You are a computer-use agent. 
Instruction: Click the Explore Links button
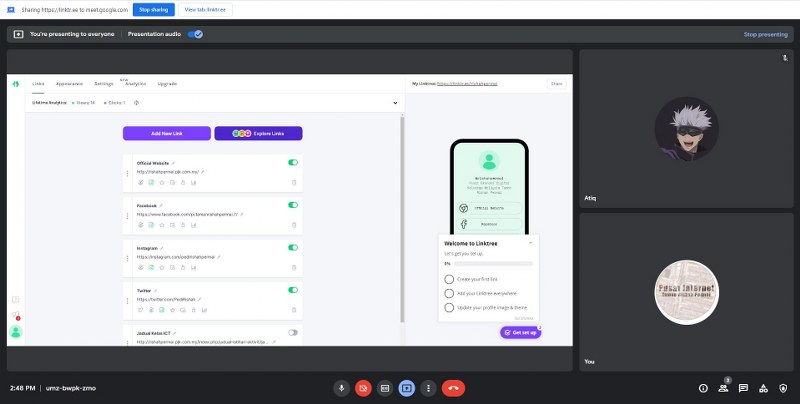(x=258, y=133)
